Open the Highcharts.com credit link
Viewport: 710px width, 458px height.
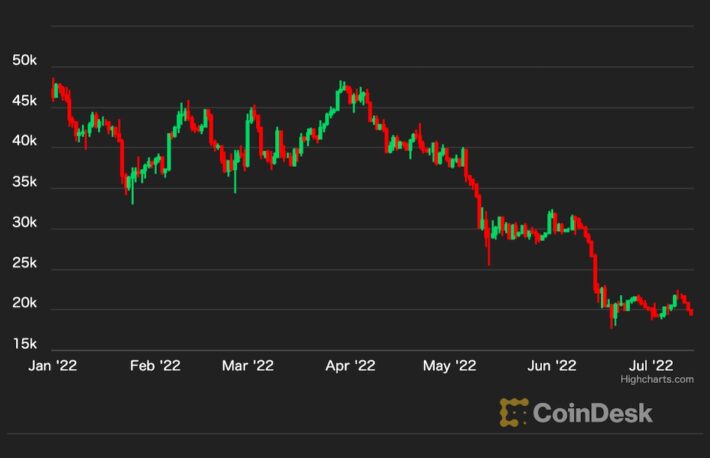663,380
